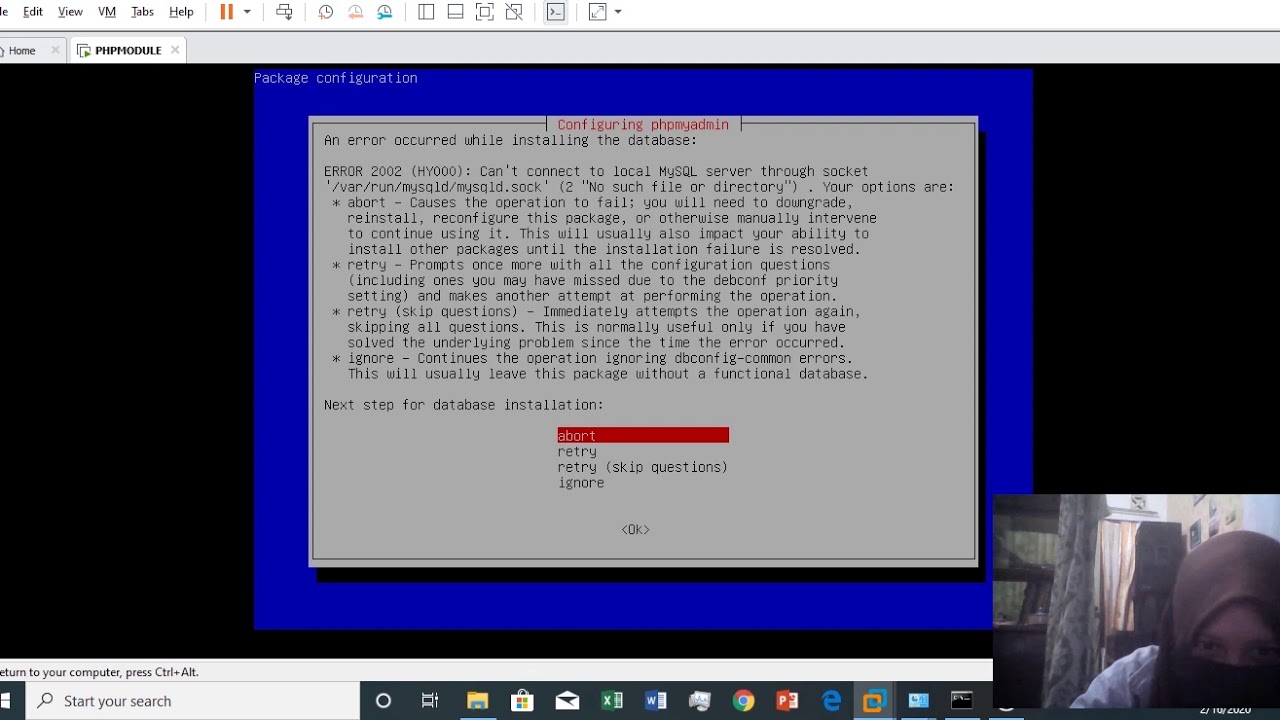The height and width of the screenshot is (720, 1280).
Task: Click the Start your search box
Action: (x=193, y=701)
